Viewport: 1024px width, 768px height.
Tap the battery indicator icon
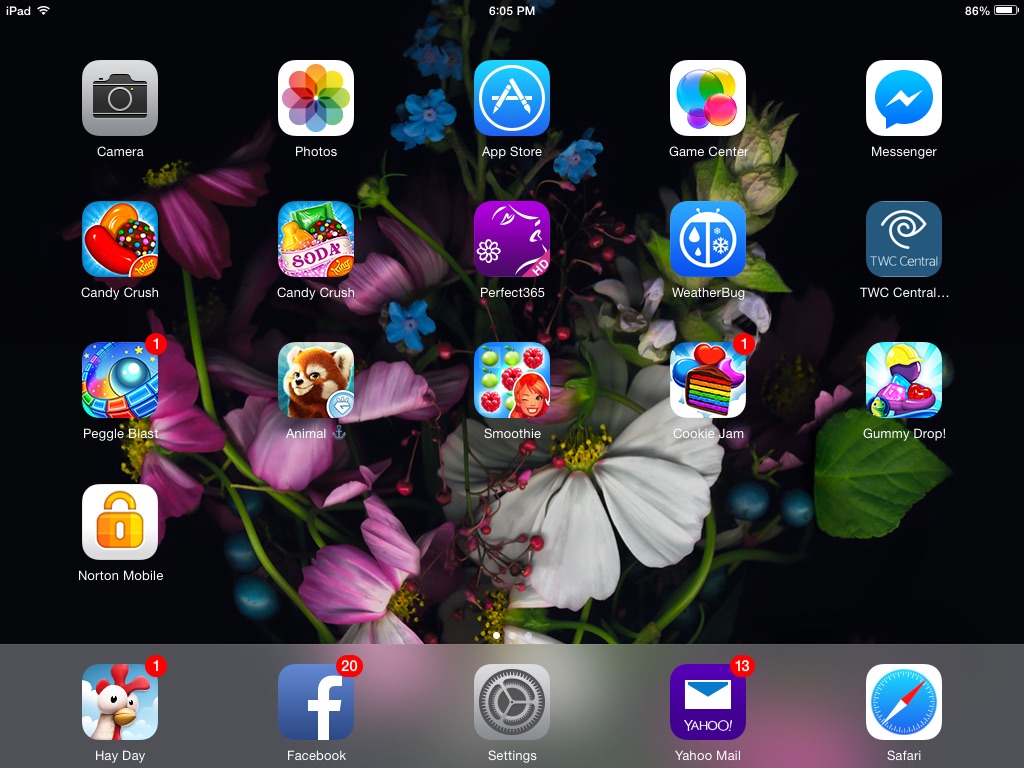click(1006, 10)
